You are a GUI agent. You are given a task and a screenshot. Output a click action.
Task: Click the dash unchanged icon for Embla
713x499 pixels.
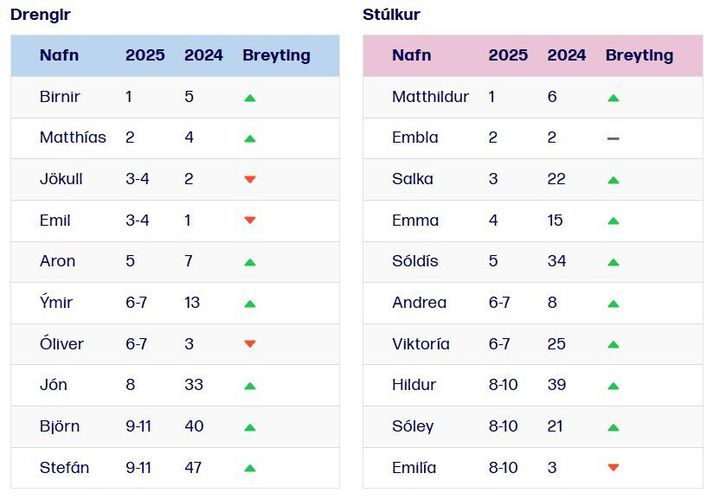point(613,139)
